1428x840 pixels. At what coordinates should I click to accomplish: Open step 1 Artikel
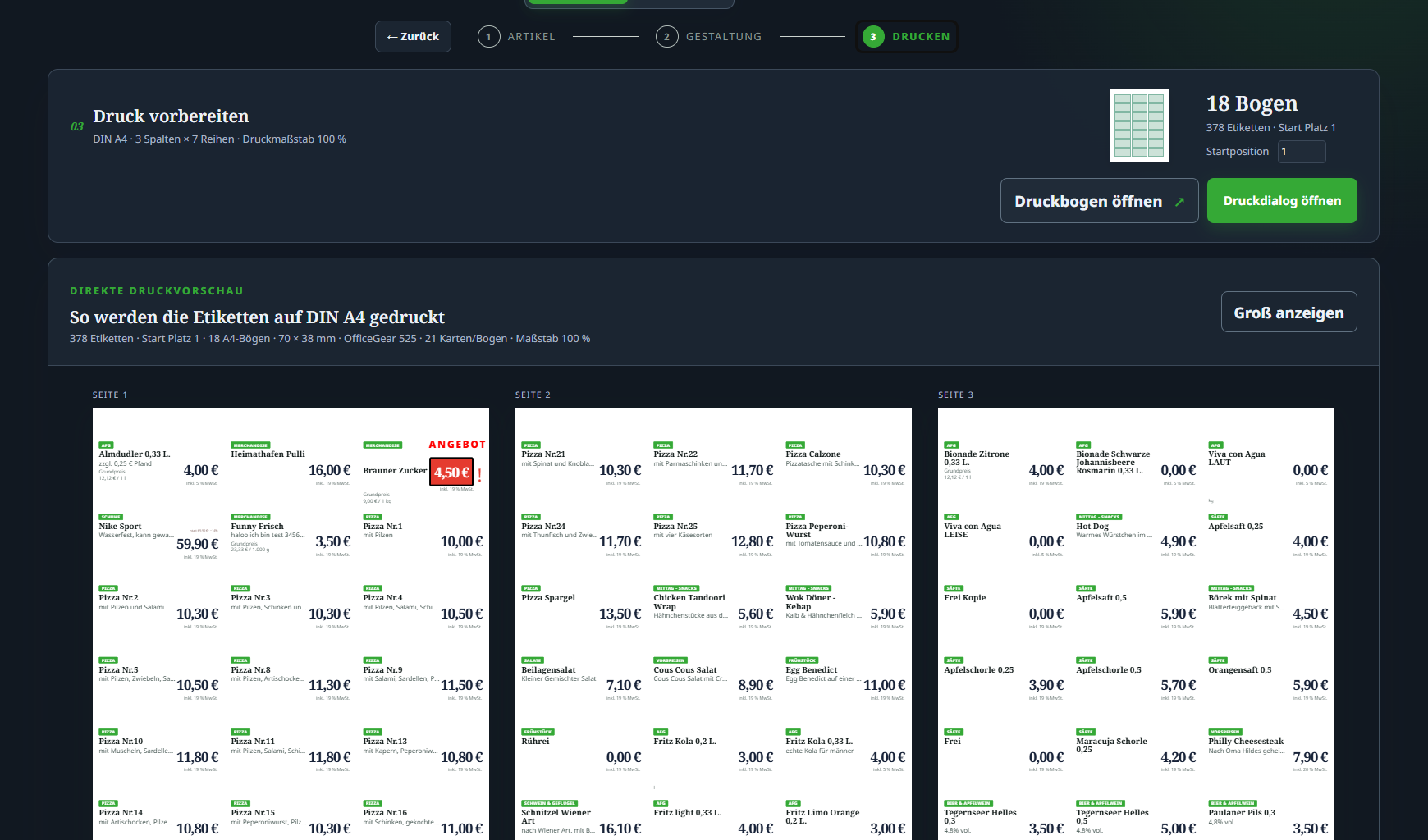click(x=517, y=36)
